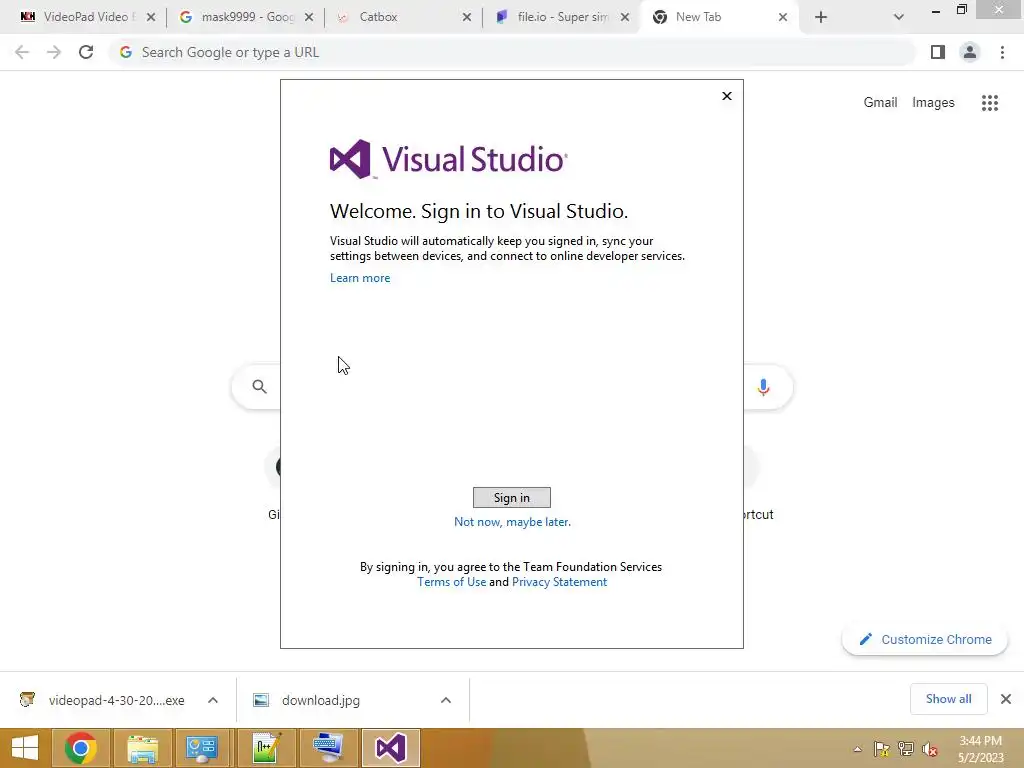
Task: Close the Visual Studio sign-in dialog
Action: (727, 96)
